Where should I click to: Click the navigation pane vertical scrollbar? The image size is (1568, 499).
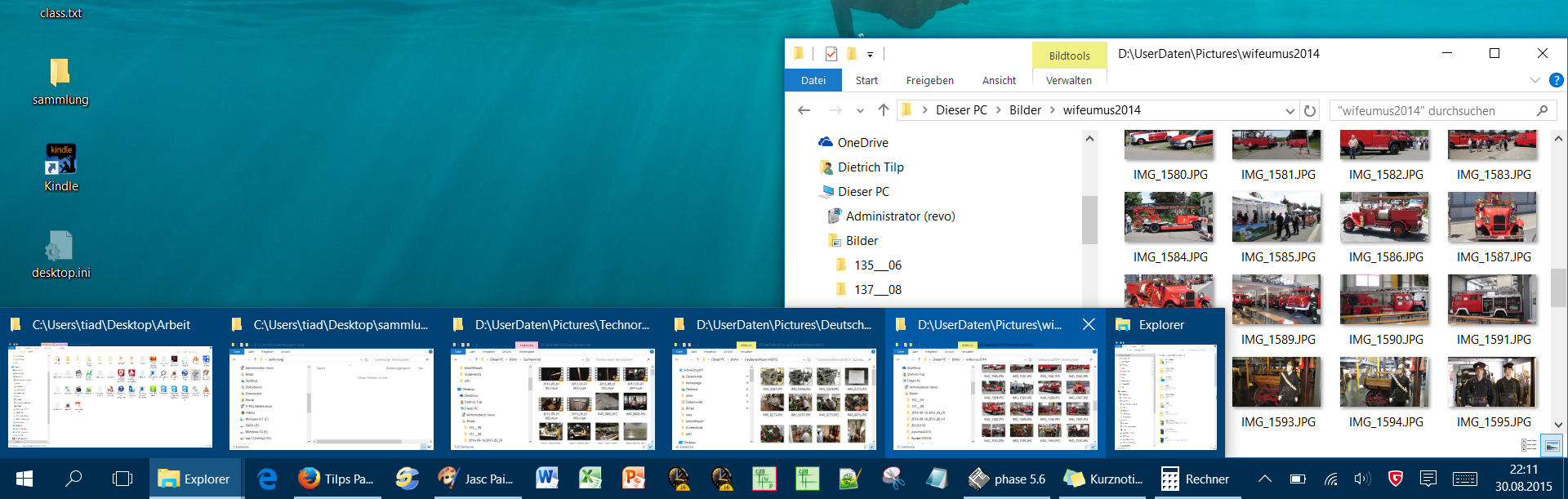(1089, 221)
